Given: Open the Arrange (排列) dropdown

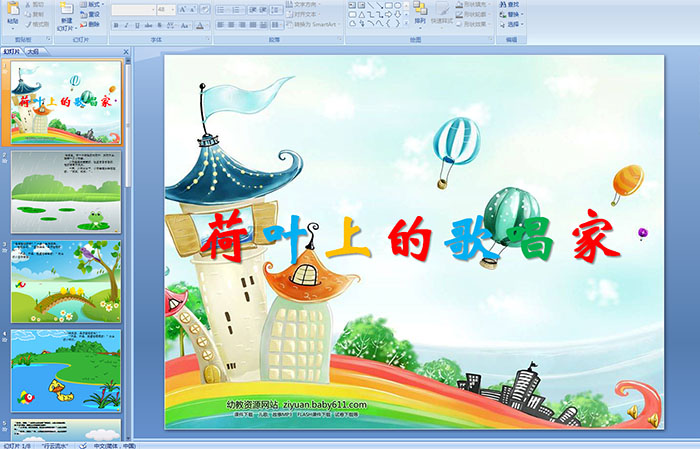Looking at the screenshot, I should 420,13.
